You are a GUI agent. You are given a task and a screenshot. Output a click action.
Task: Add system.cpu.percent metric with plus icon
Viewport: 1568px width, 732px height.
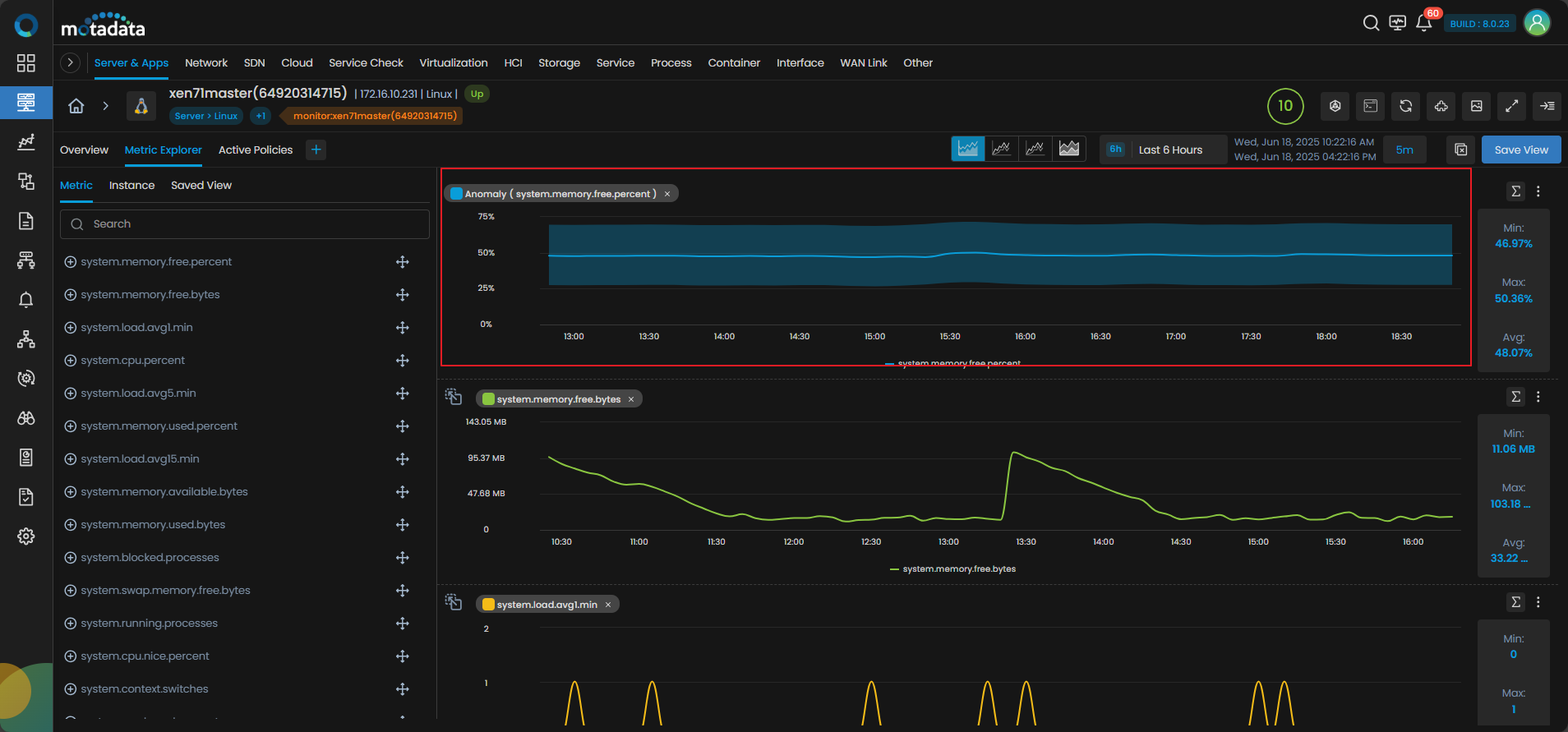coord(71,361)
